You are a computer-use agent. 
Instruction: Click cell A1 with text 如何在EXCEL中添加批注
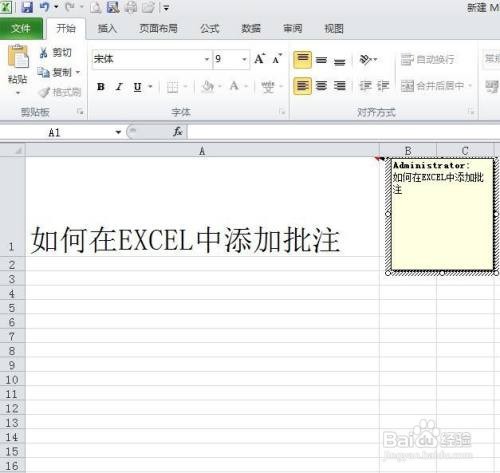pyautogui.click(x=202, y=207)
